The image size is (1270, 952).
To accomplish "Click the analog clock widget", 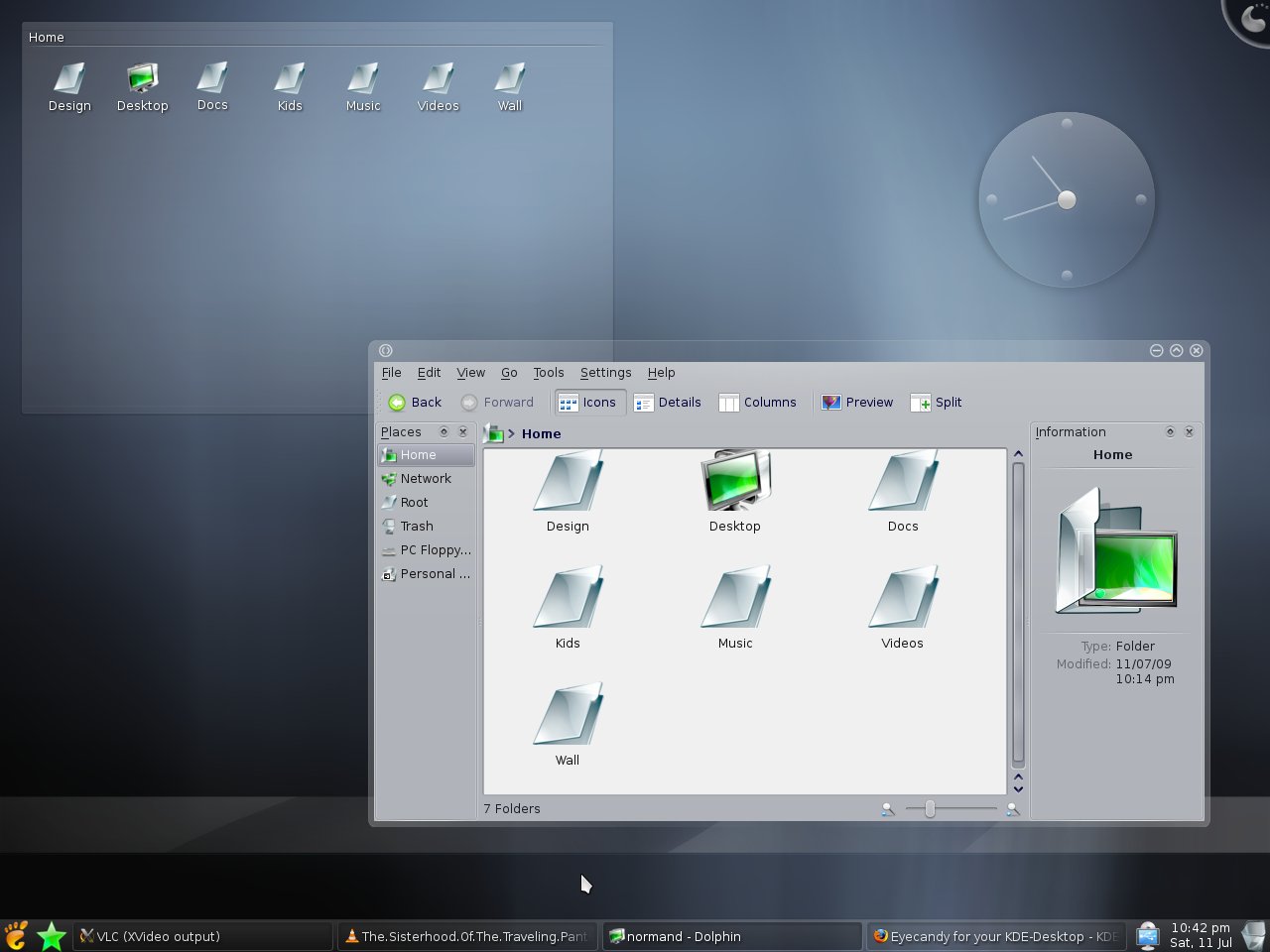I will tap(1067, 199).
